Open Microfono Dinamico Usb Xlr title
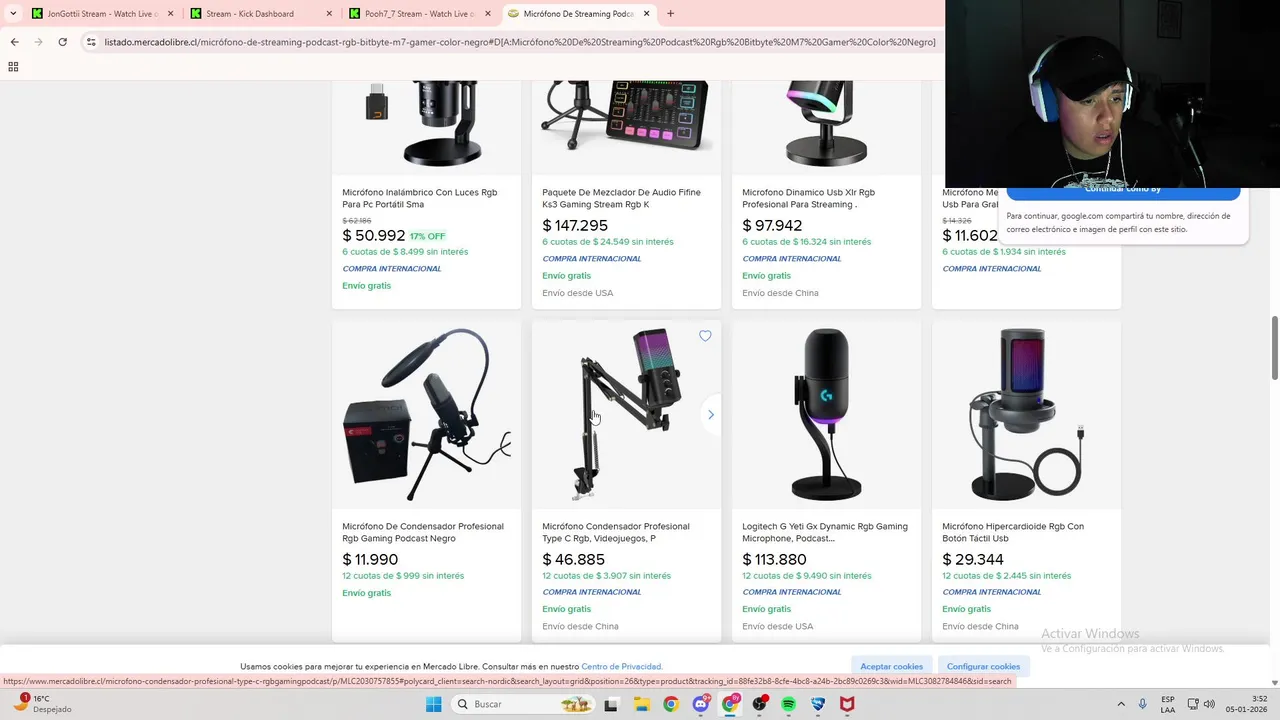Viewport: 1280px width, 720px height. coord(808,198)
